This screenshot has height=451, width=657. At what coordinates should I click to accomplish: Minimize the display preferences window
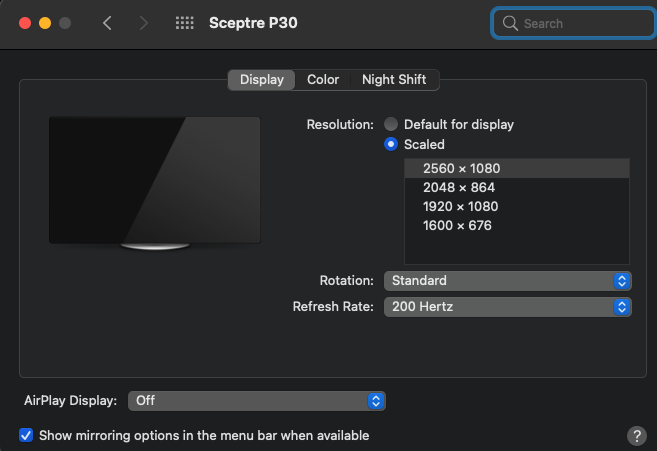point(44,22)
